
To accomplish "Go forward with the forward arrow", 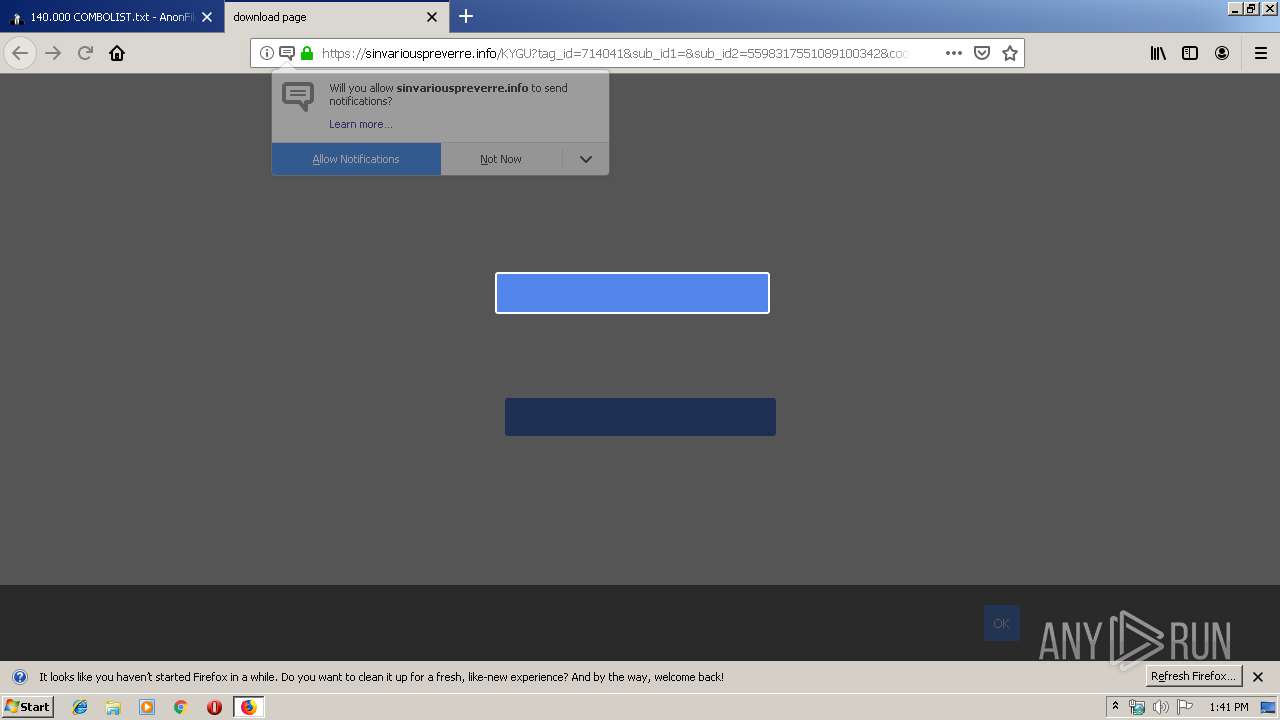I will click(53, 53).
